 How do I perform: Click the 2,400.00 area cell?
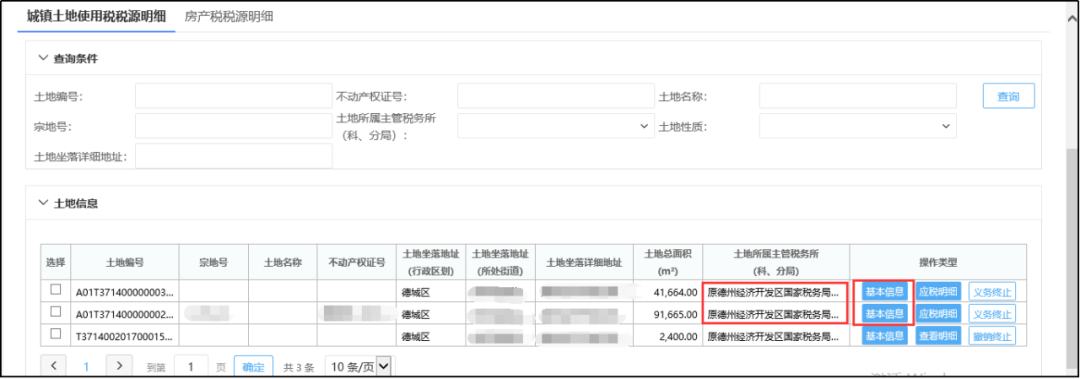[x=667, y=336]
